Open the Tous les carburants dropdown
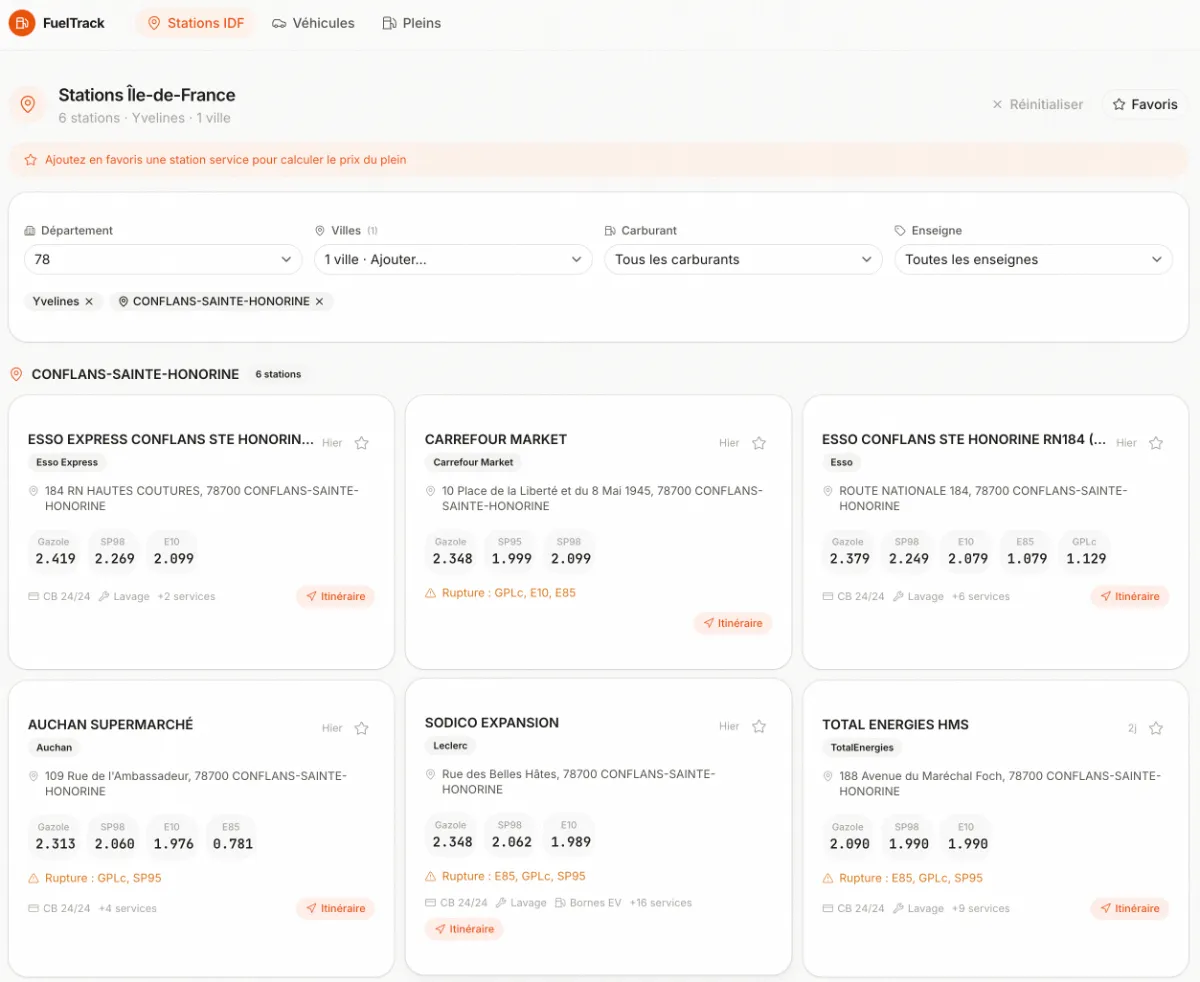This screenshot has height=982, width=1200. click(742, 259)
